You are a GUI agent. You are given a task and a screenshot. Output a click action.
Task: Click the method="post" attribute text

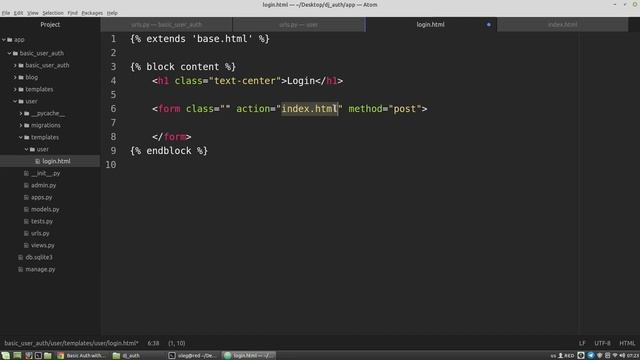[x=385, y=109]
